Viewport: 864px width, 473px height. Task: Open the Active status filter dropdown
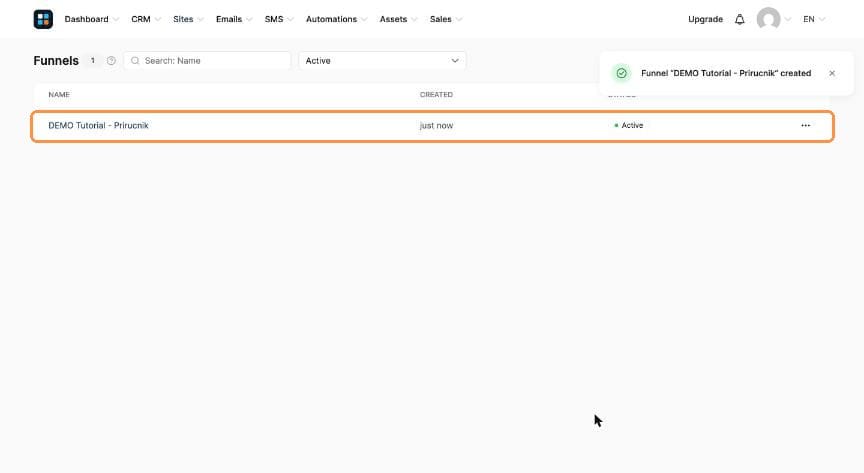coord(382,61)
